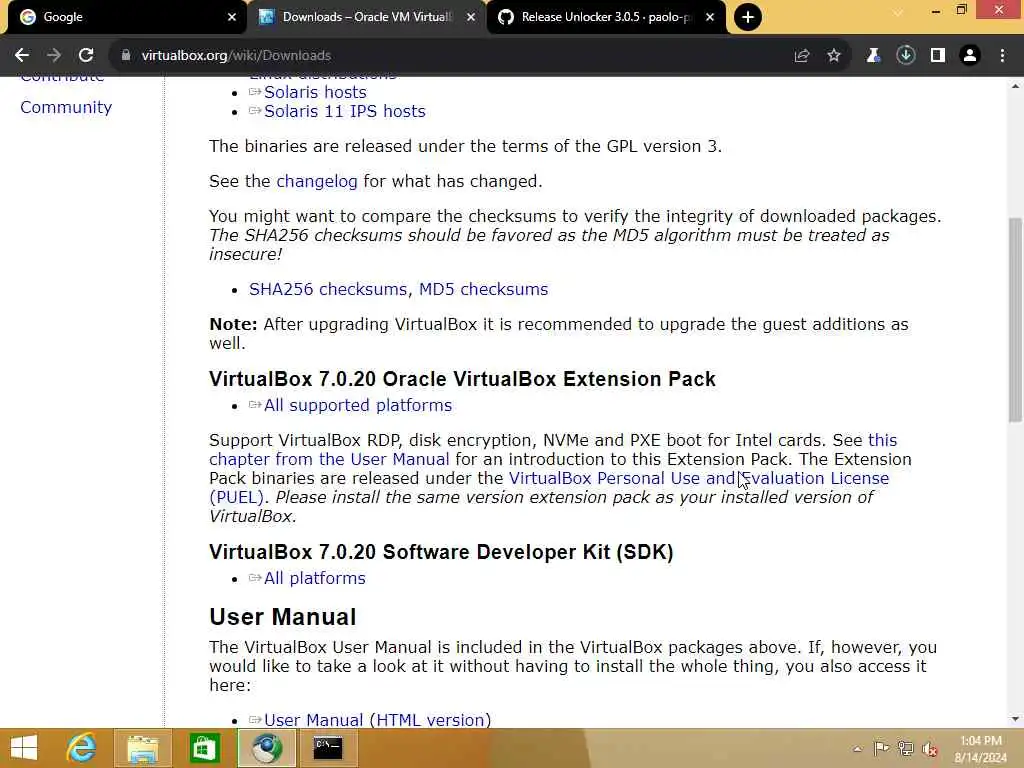Image resolution: width=1024 pixels, height=768 pixels.
Task: Open the changelog link
Action: 317,181
